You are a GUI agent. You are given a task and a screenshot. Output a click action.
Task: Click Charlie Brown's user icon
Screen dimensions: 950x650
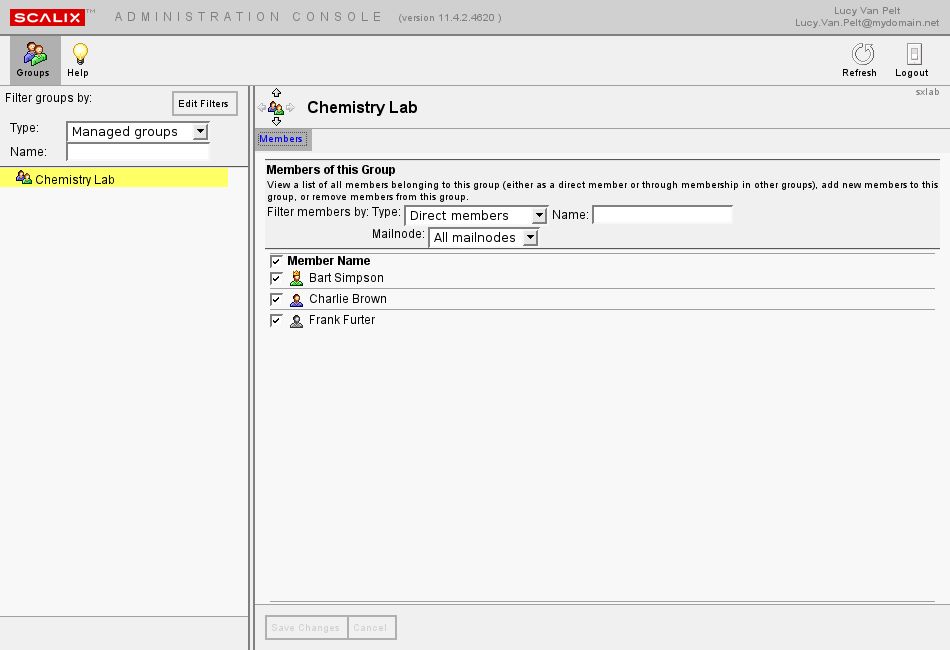(x=296, y=300)
